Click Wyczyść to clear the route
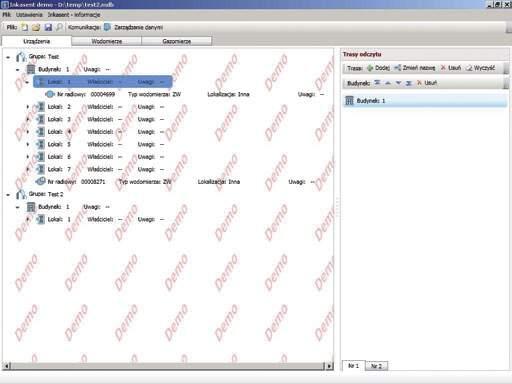 coord(480,68)
